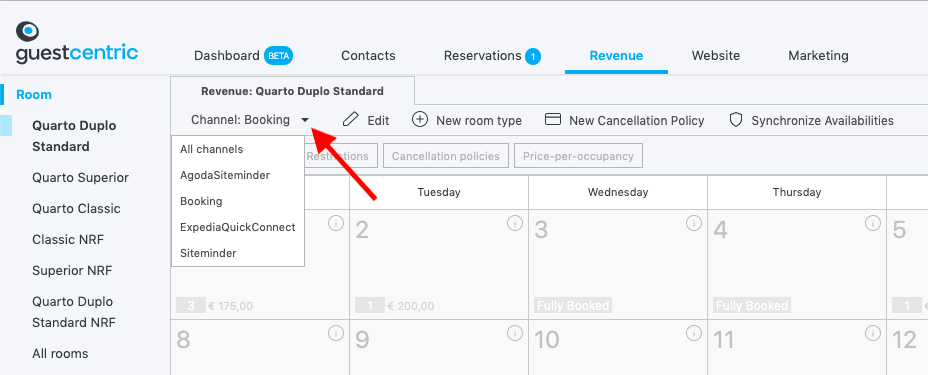This screenshot has width=928, height=375.
Task: Open info icon on Thursday day 4
Action: (x=873, y=223)
